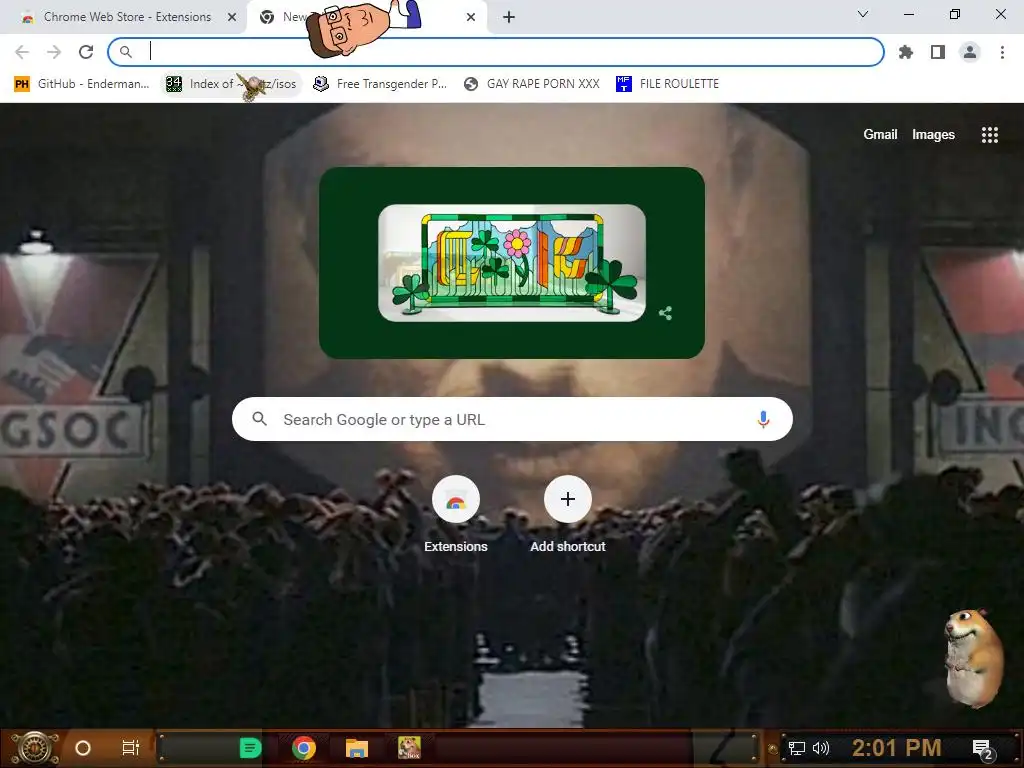This screenshot has height=768, width=1024.
Task: Go back to the previous page
Action: [22, 52]
